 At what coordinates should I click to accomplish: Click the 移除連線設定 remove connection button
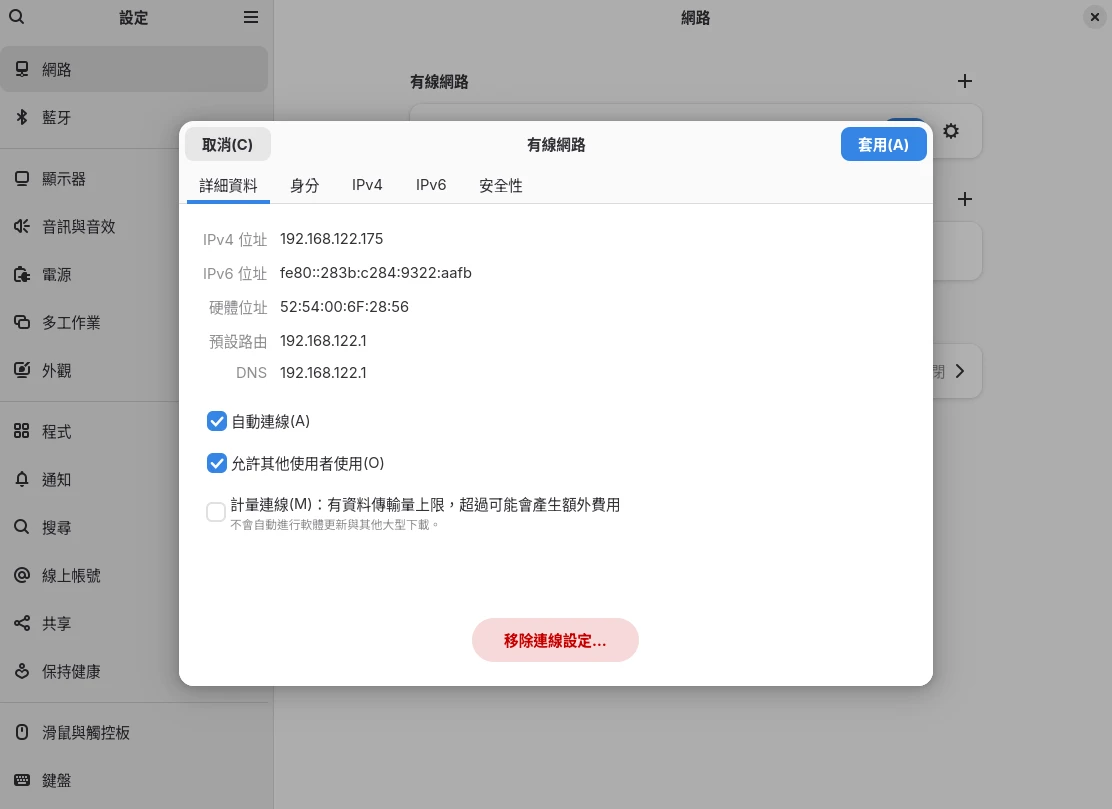click(x=555, y=640)
